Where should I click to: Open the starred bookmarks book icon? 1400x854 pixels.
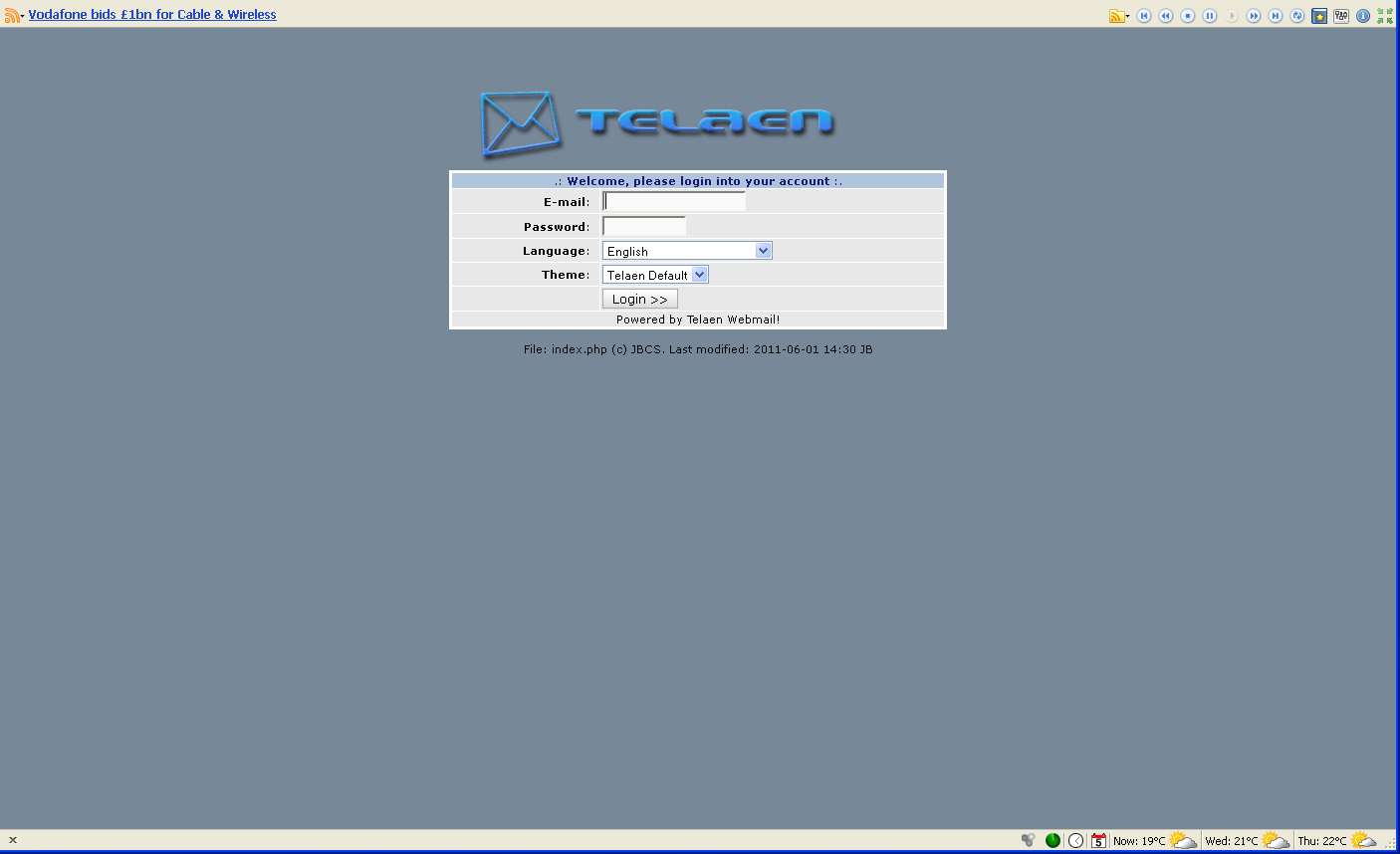click(x=1319, y=16)
